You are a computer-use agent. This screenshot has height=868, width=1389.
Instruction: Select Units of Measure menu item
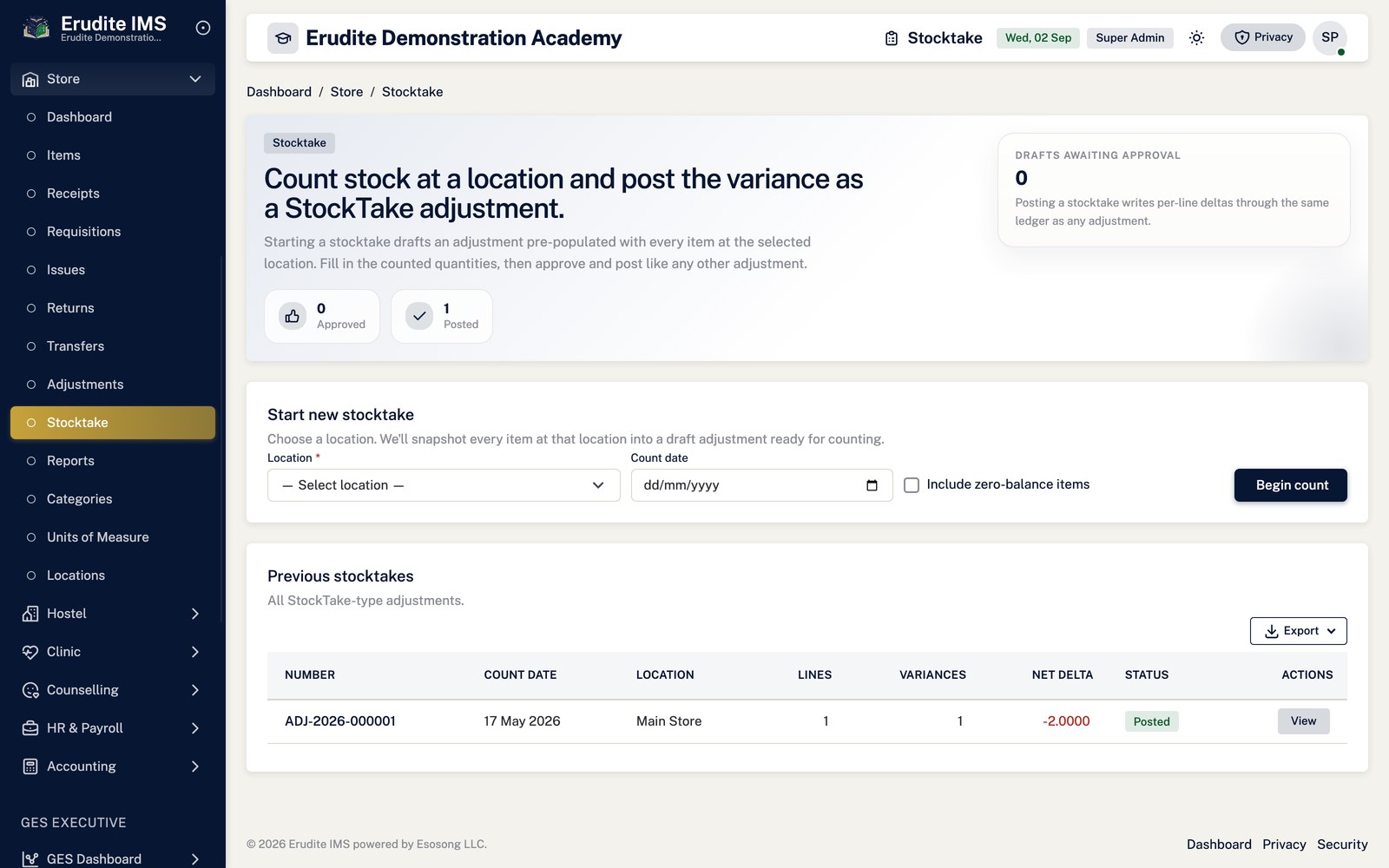[x=113, y=537]
